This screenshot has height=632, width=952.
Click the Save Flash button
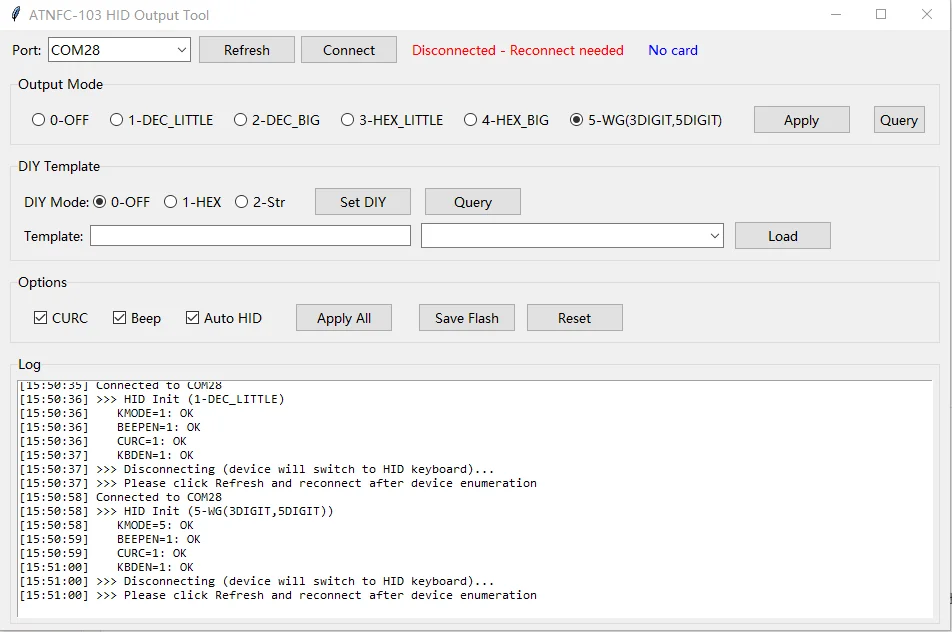click(x=466, y=318)
